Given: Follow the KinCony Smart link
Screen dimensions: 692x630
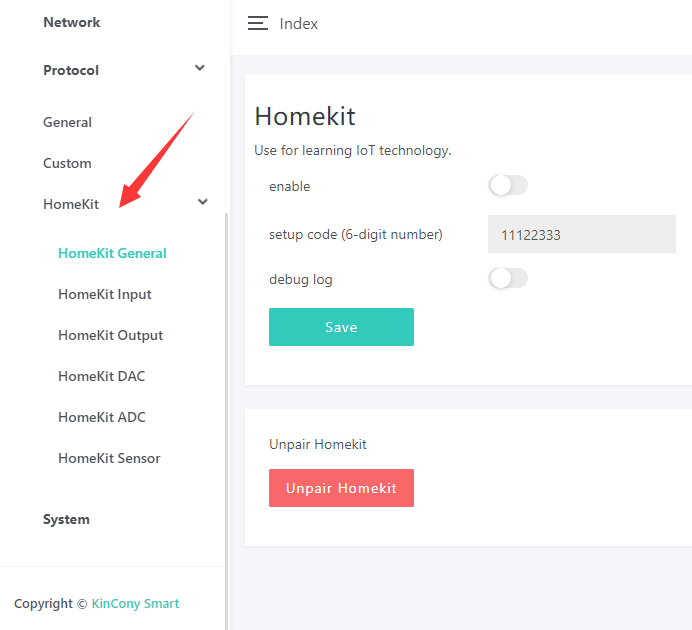Looking at the screenshot, I should pyautogui.click(x=135, y=603).
